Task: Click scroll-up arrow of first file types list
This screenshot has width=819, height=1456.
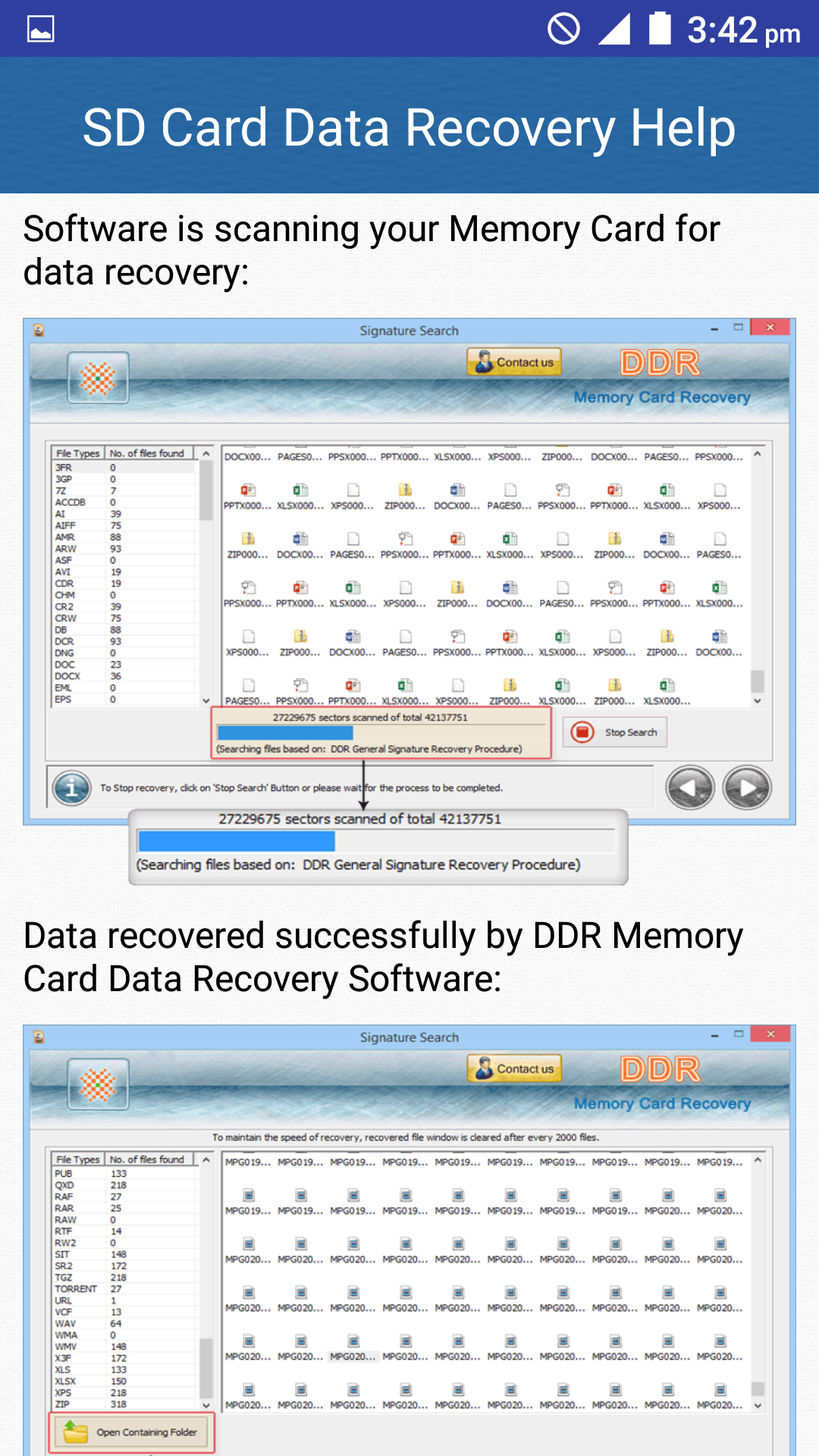Action: click(206, 453)
